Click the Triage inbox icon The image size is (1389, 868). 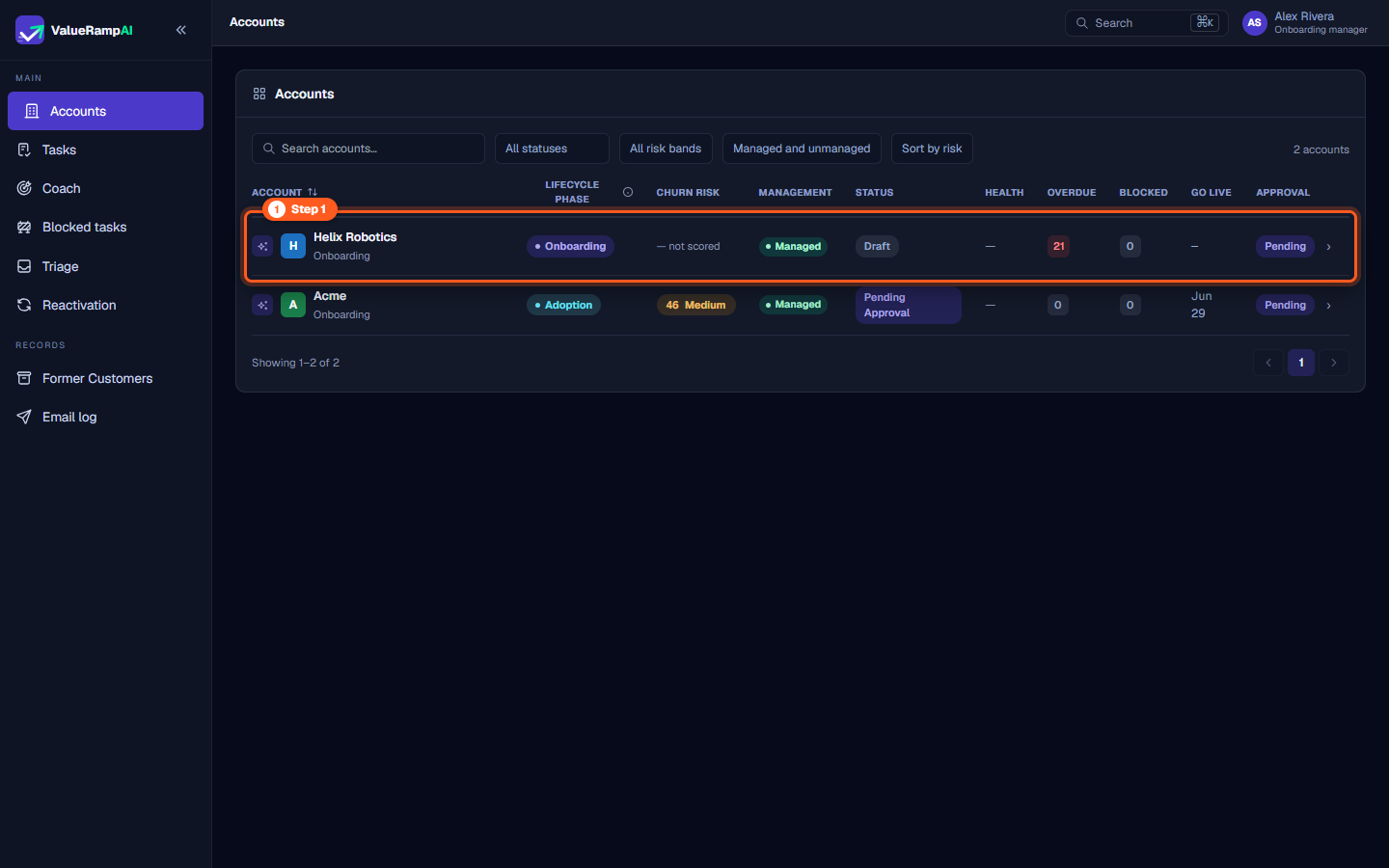coord(24,266)
